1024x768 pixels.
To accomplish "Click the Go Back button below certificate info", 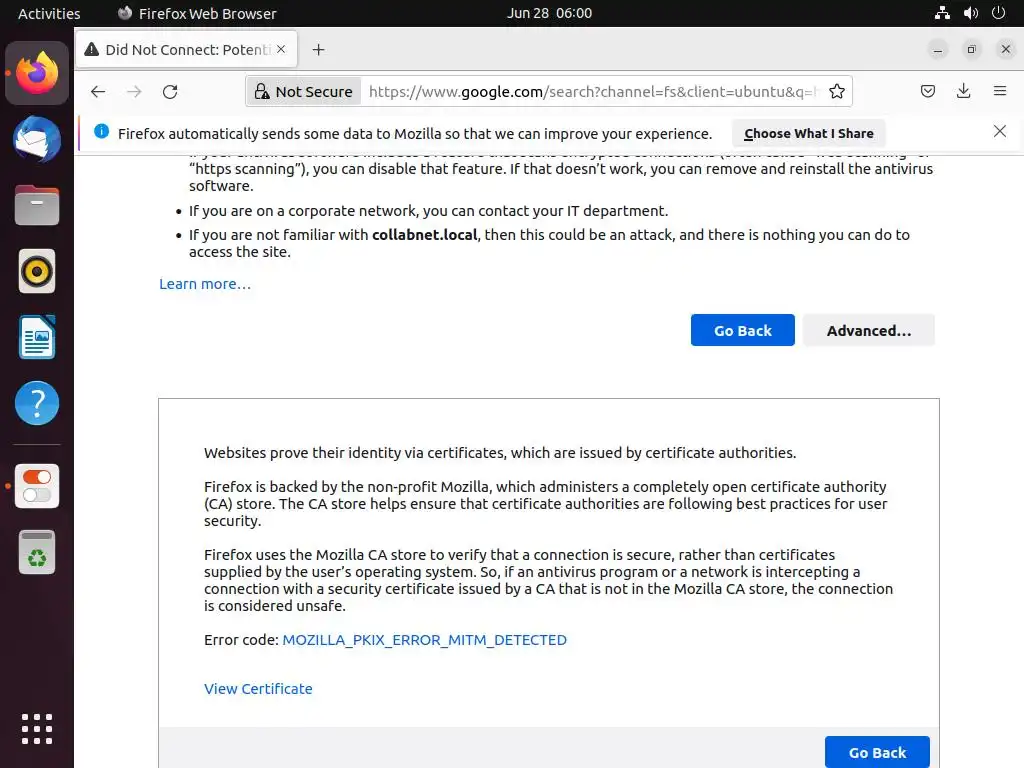I will (877, 752).
